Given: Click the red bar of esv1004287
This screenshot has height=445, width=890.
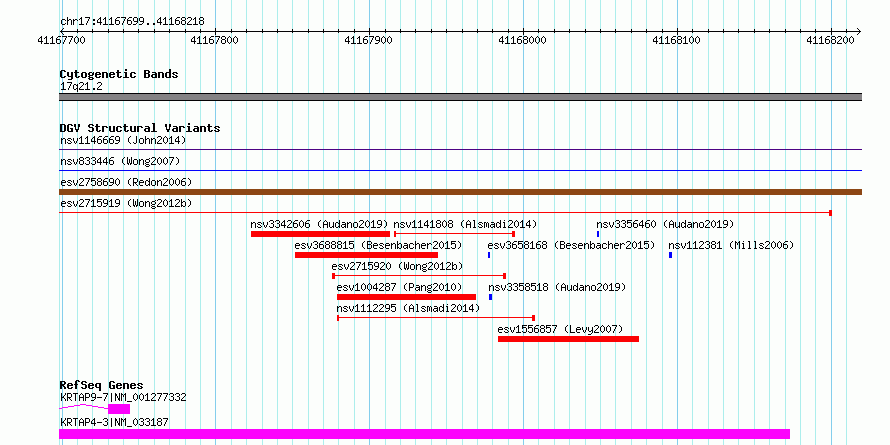Looking at the screenshot, I should pyautogui.click(x=406, y=297).
